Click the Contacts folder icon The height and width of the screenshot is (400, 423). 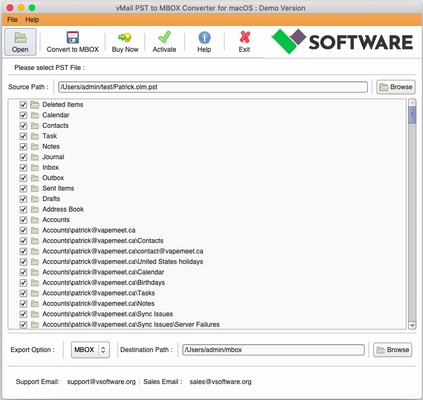click(35, 126)
